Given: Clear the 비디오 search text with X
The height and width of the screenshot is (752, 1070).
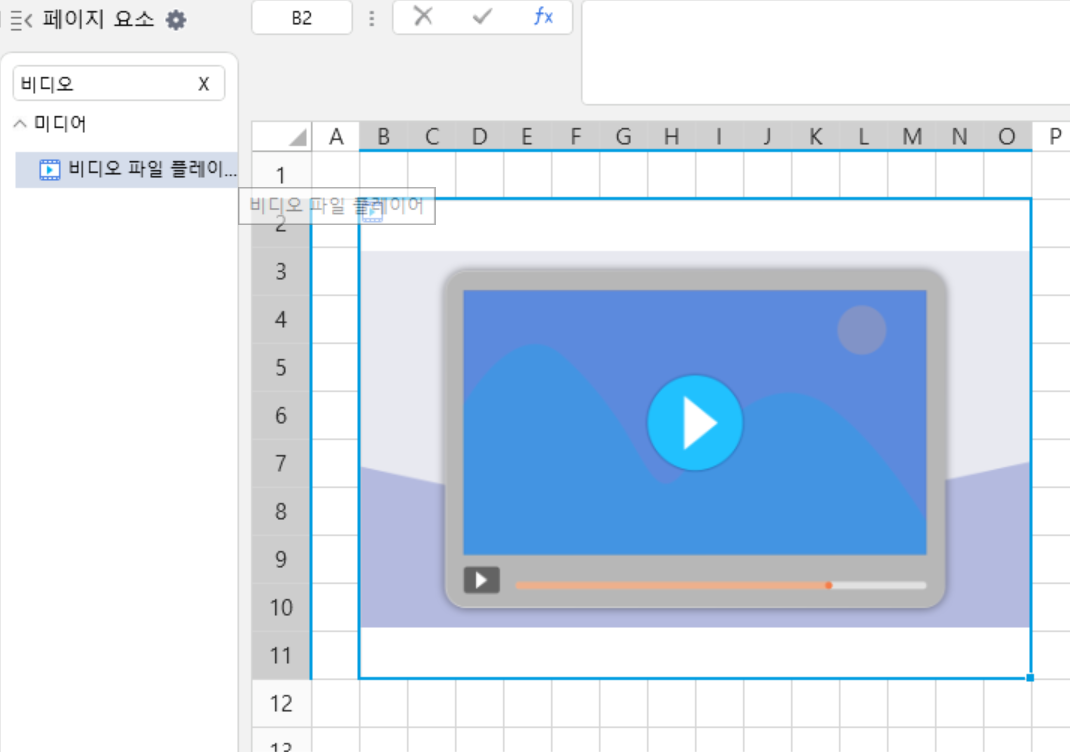Looking at the screenshot, I should coord(203,84).
